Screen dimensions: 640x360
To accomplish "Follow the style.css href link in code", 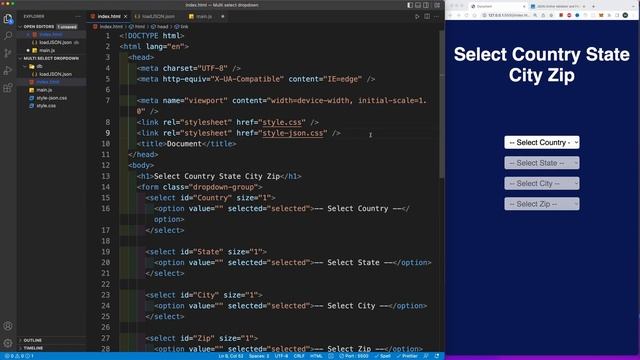I will click(x=282, y=122).
